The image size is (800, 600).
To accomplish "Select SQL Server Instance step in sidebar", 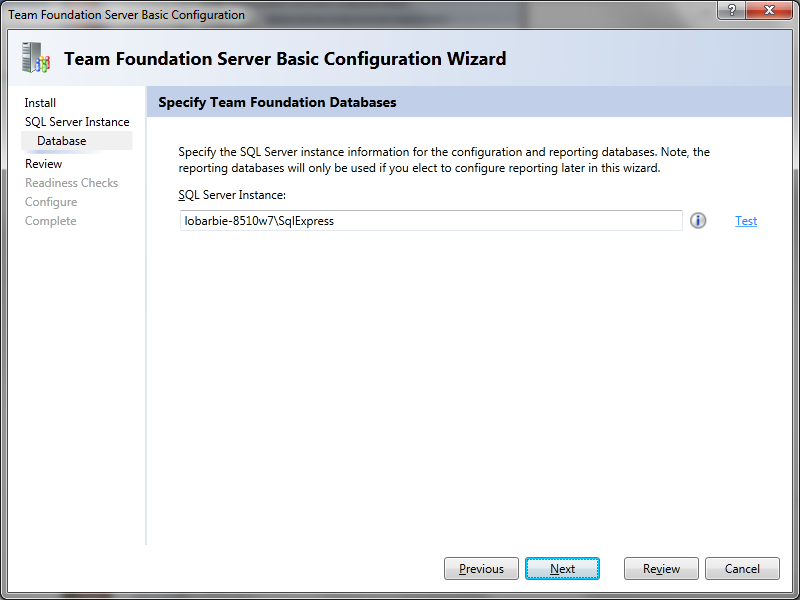I will (x=77, y=122).
